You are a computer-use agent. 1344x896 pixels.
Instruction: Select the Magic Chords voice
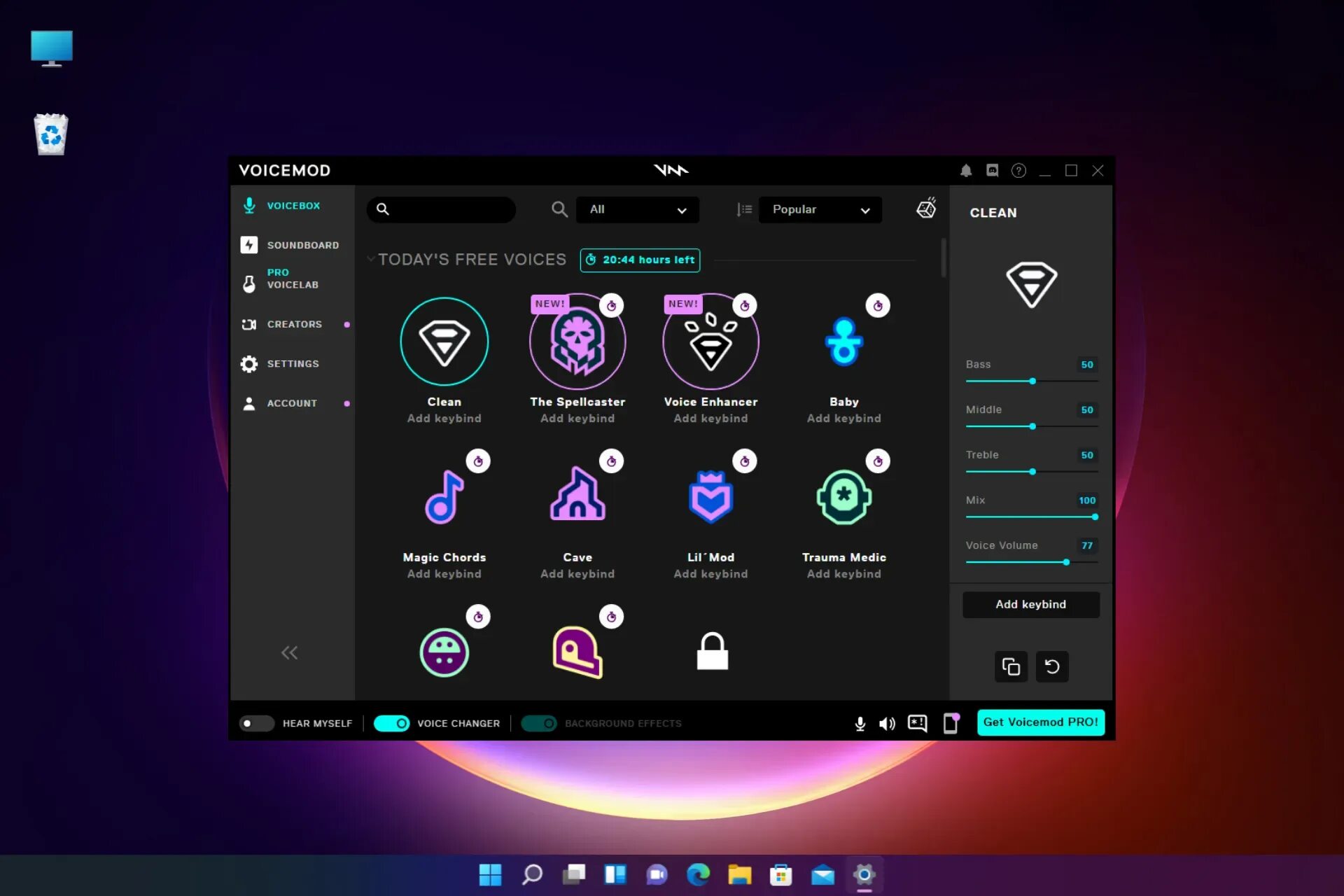point(444,498)
